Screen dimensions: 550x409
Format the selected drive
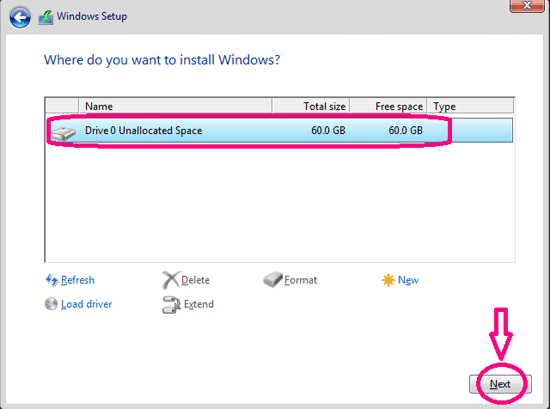(301, 280)
